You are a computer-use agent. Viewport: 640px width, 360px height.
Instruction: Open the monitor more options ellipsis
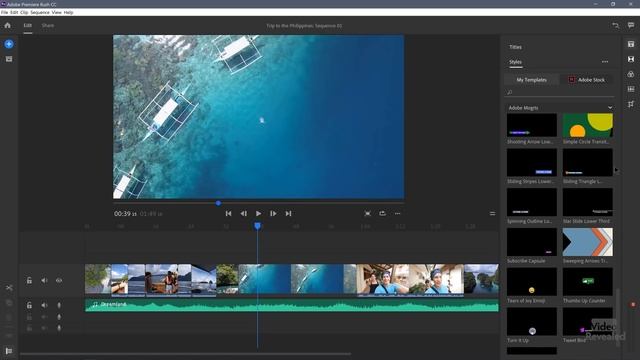[398, 213]
